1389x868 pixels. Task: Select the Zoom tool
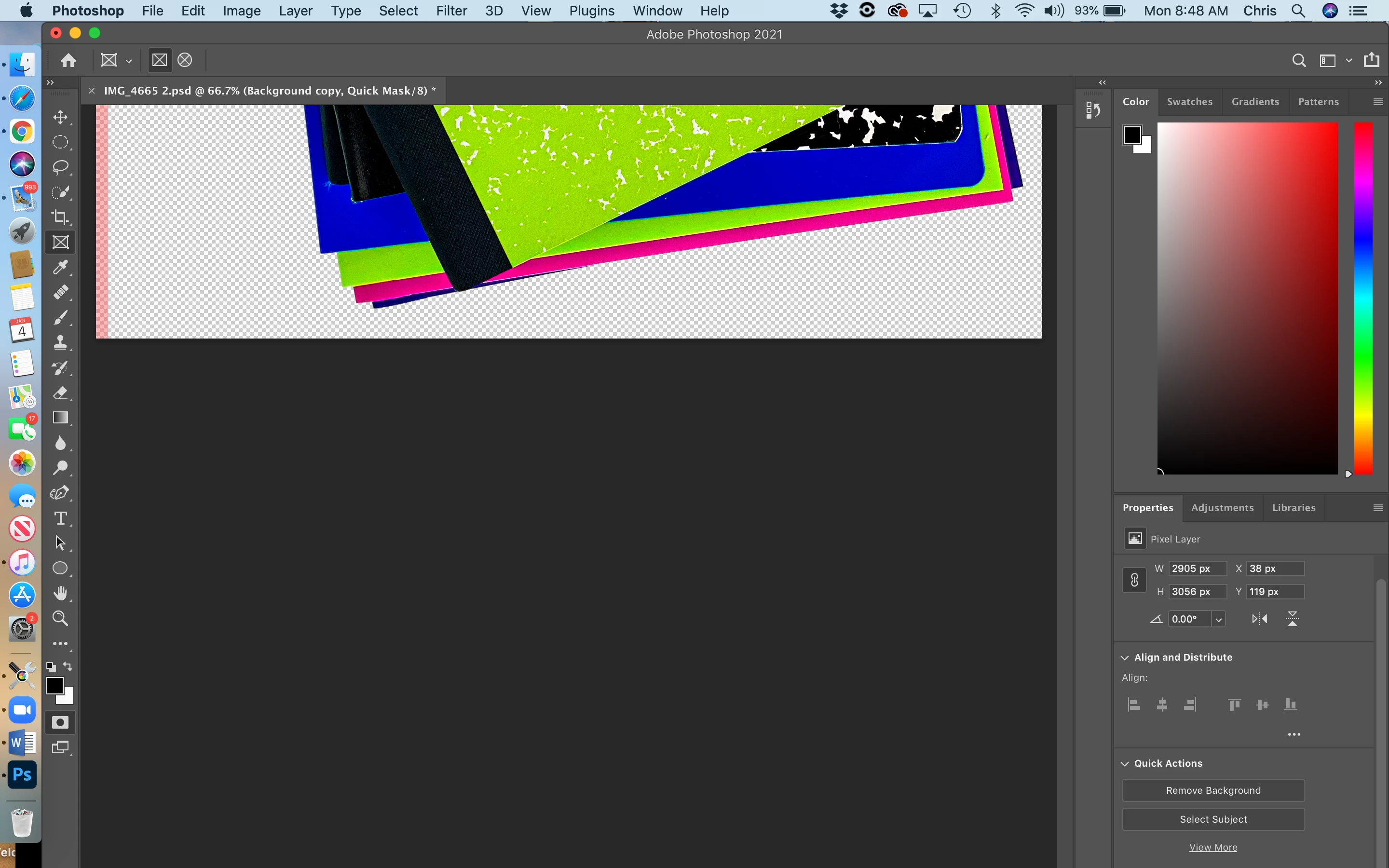point(60,618)
